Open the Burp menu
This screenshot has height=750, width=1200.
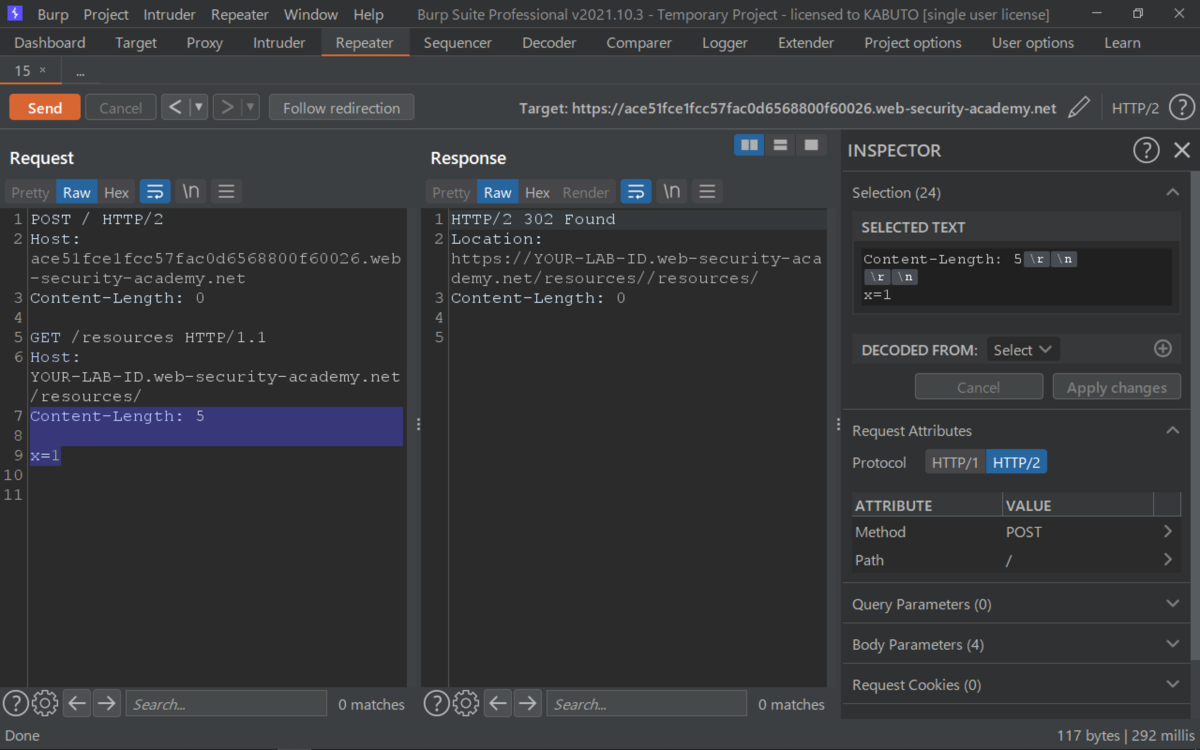coord(53,15)
